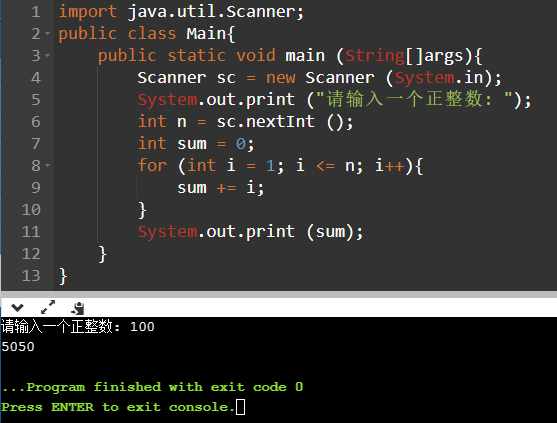Collapse the class Main fold arrow on line 2
This screenshot has height=423, width=557.
pyautogui.click(x=48, y=34)
